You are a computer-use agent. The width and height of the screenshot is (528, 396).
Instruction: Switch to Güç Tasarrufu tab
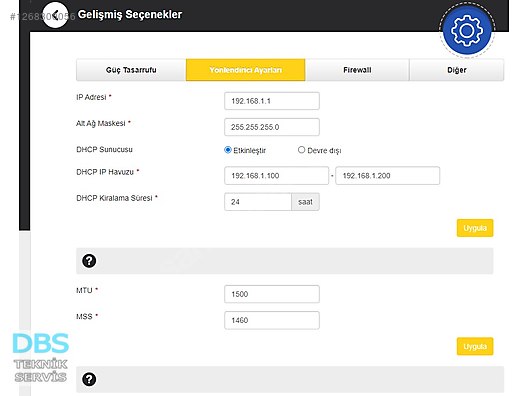pos(131,70)
